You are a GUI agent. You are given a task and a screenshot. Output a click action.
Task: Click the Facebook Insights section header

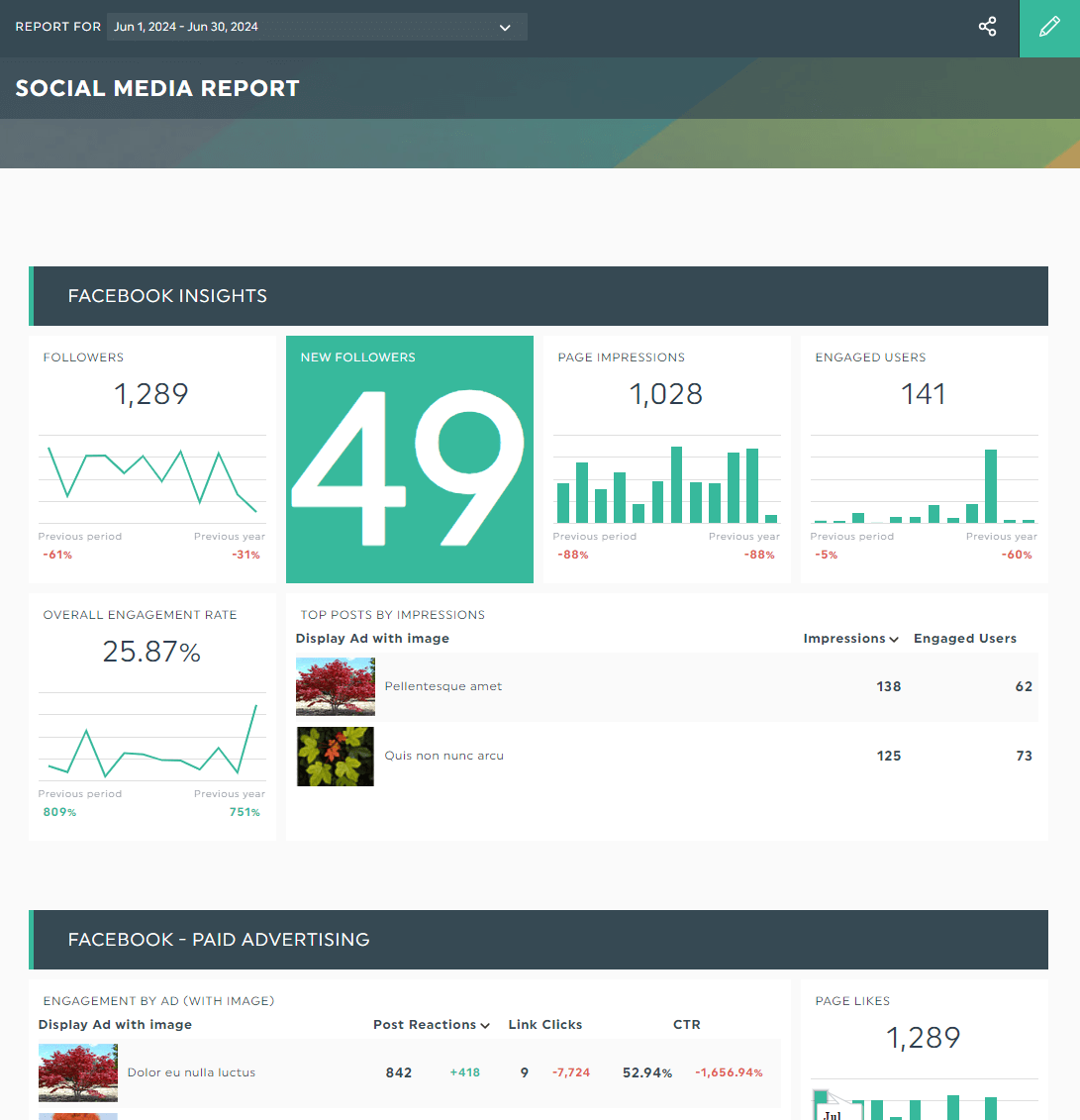(539, 296)
